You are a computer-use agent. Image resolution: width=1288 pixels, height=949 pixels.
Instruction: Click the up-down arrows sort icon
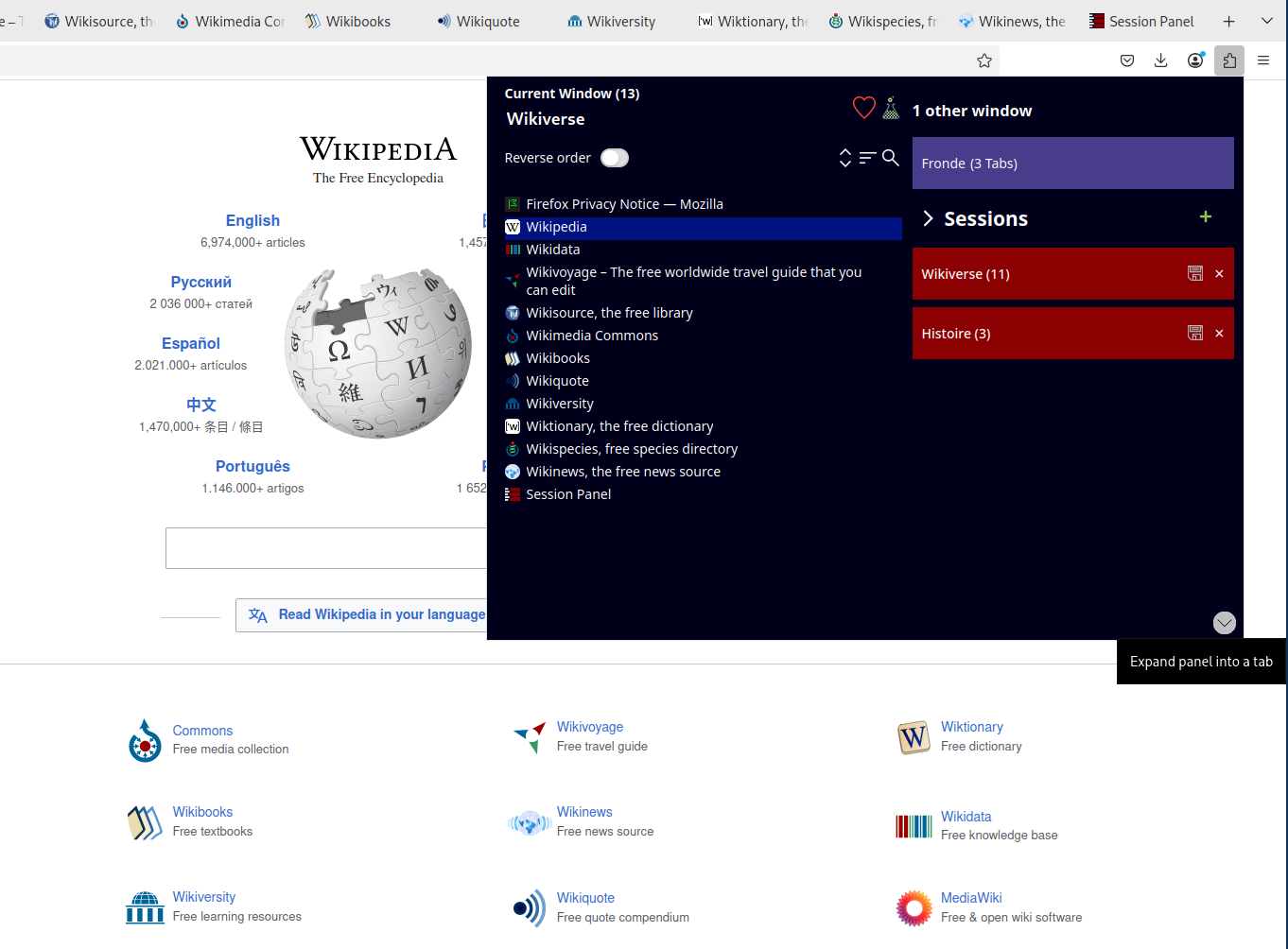click(x=845, y=158)
